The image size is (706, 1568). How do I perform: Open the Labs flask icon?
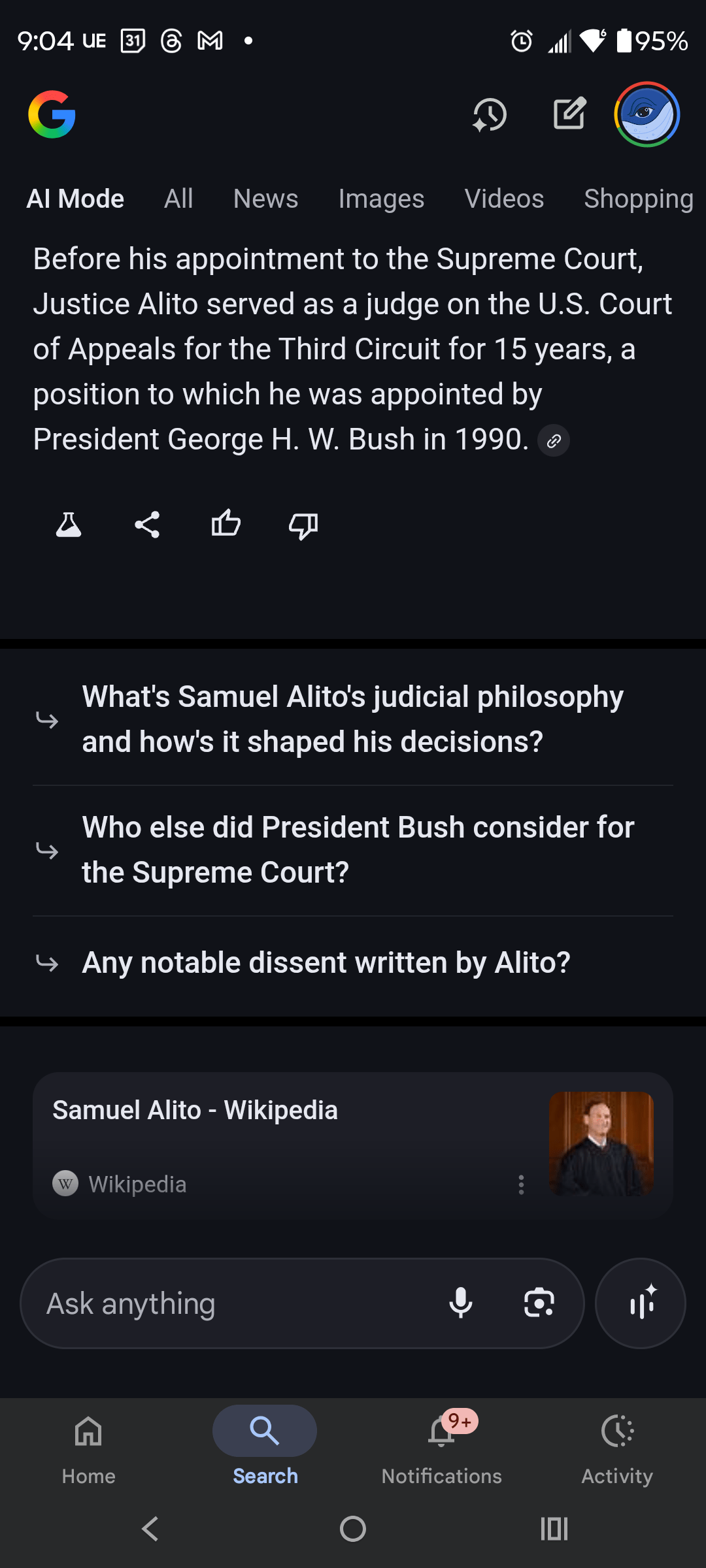[69, 525]
